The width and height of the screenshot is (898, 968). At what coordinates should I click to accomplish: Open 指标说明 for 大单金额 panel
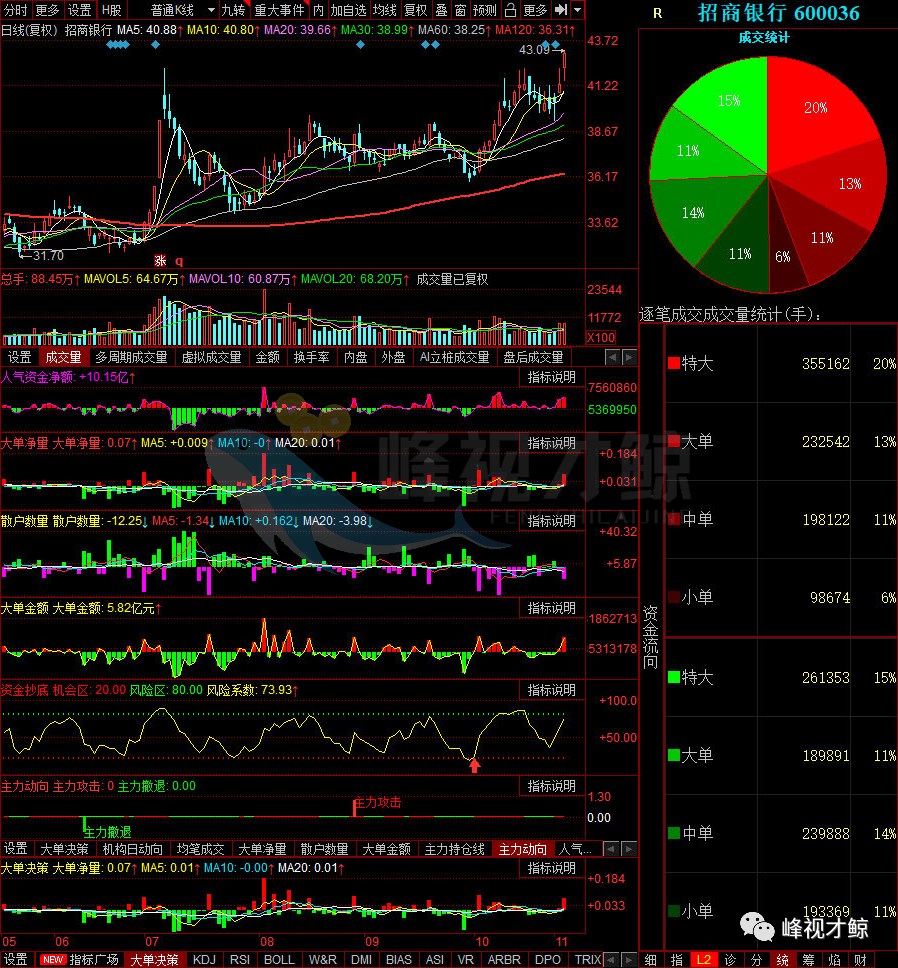[x=551, y=608]
